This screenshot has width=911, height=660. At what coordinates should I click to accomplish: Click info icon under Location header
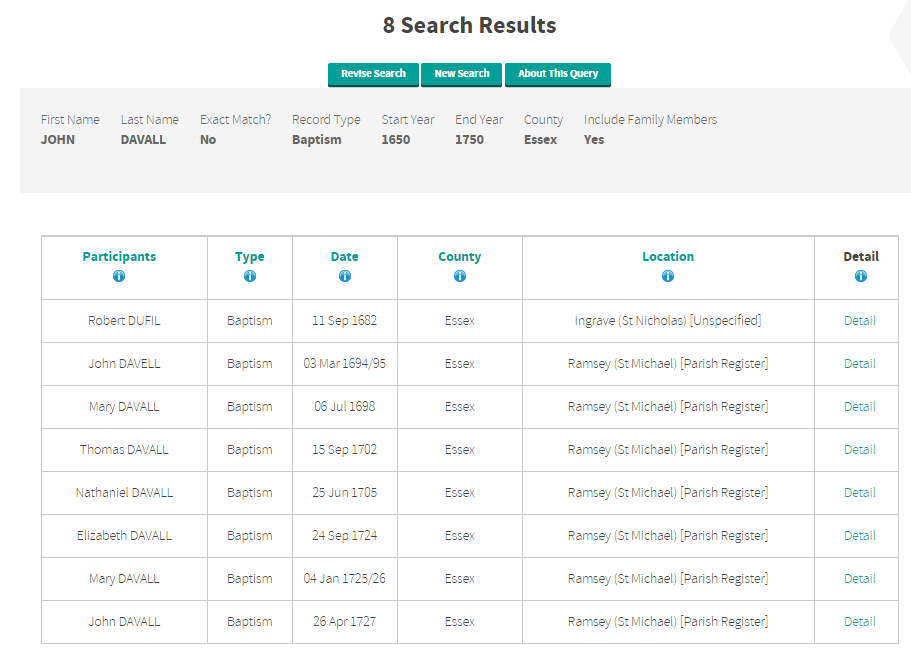[x=668, y=276]
